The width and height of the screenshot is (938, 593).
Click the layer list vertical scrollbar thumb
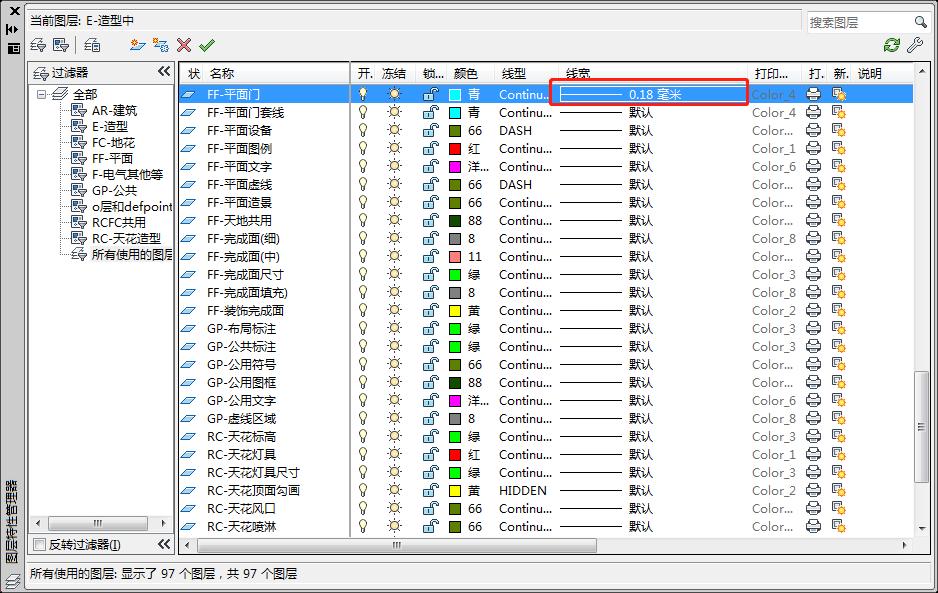pyautogui.click(x=921, y=427)
